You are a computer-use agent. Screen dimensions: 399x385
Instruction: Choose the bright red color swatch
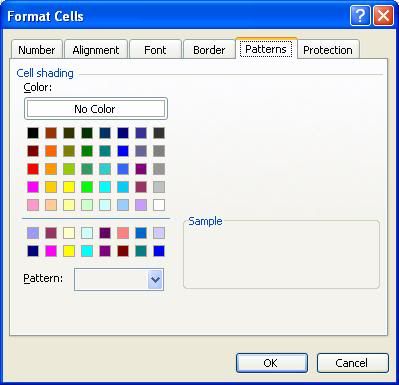pos(33,169)
